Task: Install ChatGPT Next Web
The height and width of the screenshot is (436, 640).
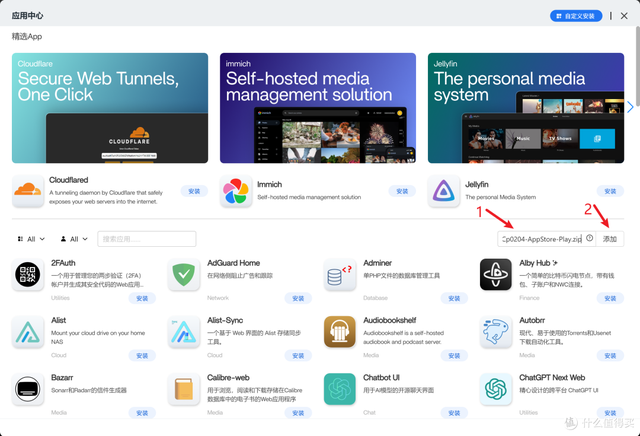Action: [x=610, y=413]
